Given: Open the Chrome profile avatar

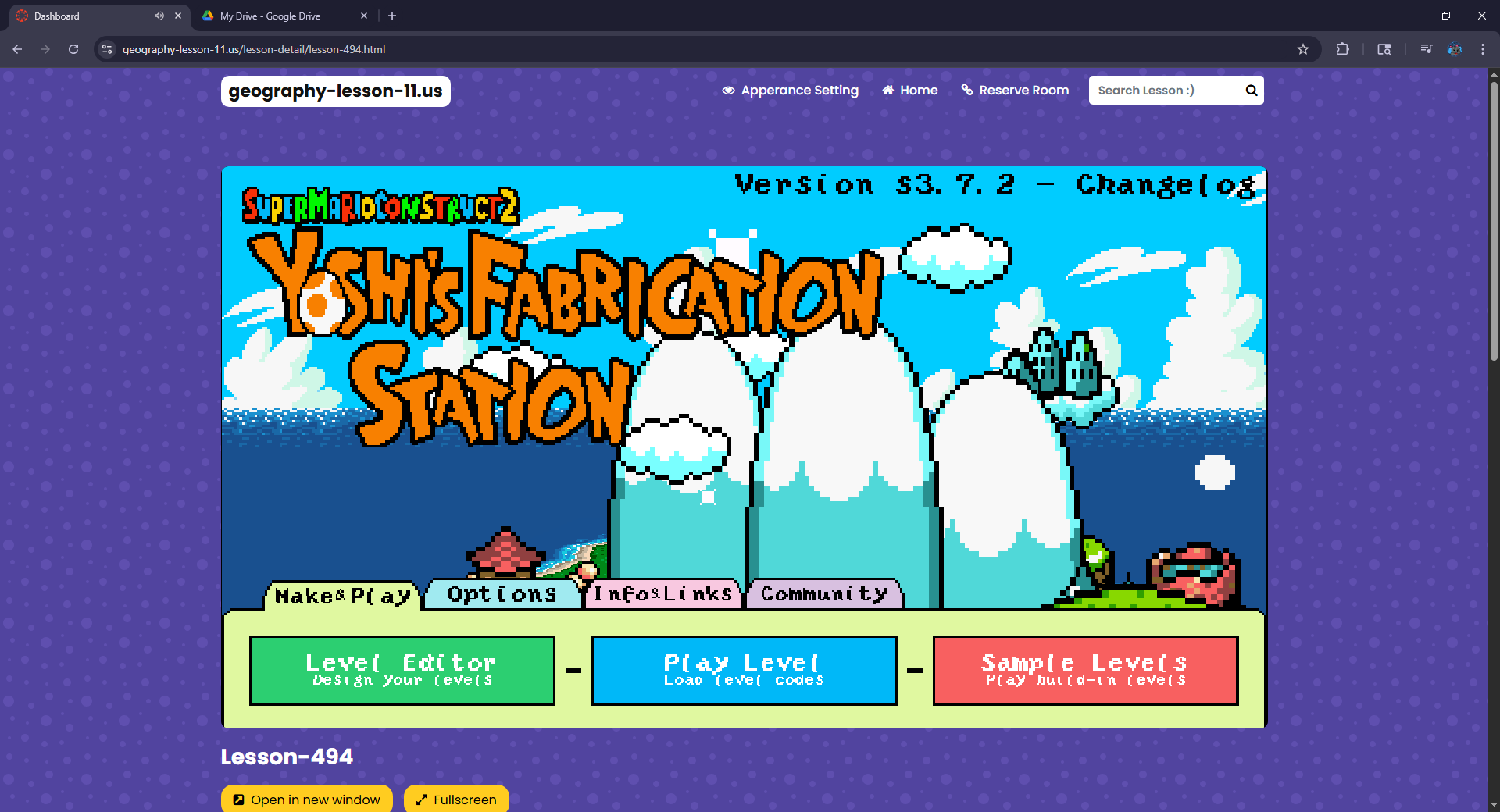Looking at the screenshot, I should point(1455,49).
